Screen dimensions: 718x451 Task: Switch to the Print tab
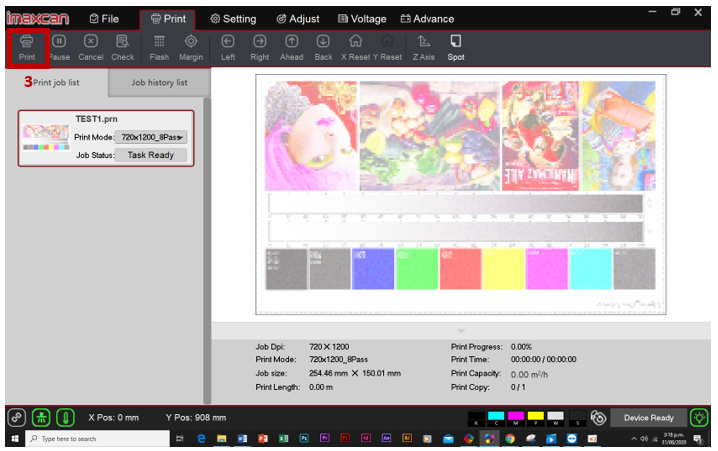(168, 19)
